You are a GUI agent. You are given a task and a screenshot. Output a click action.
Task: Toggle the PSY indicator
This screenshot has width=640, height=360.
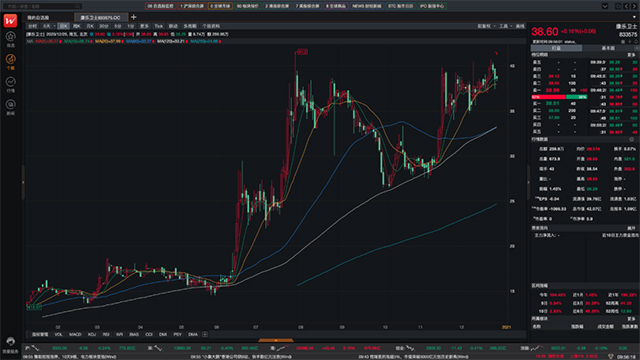178,334
